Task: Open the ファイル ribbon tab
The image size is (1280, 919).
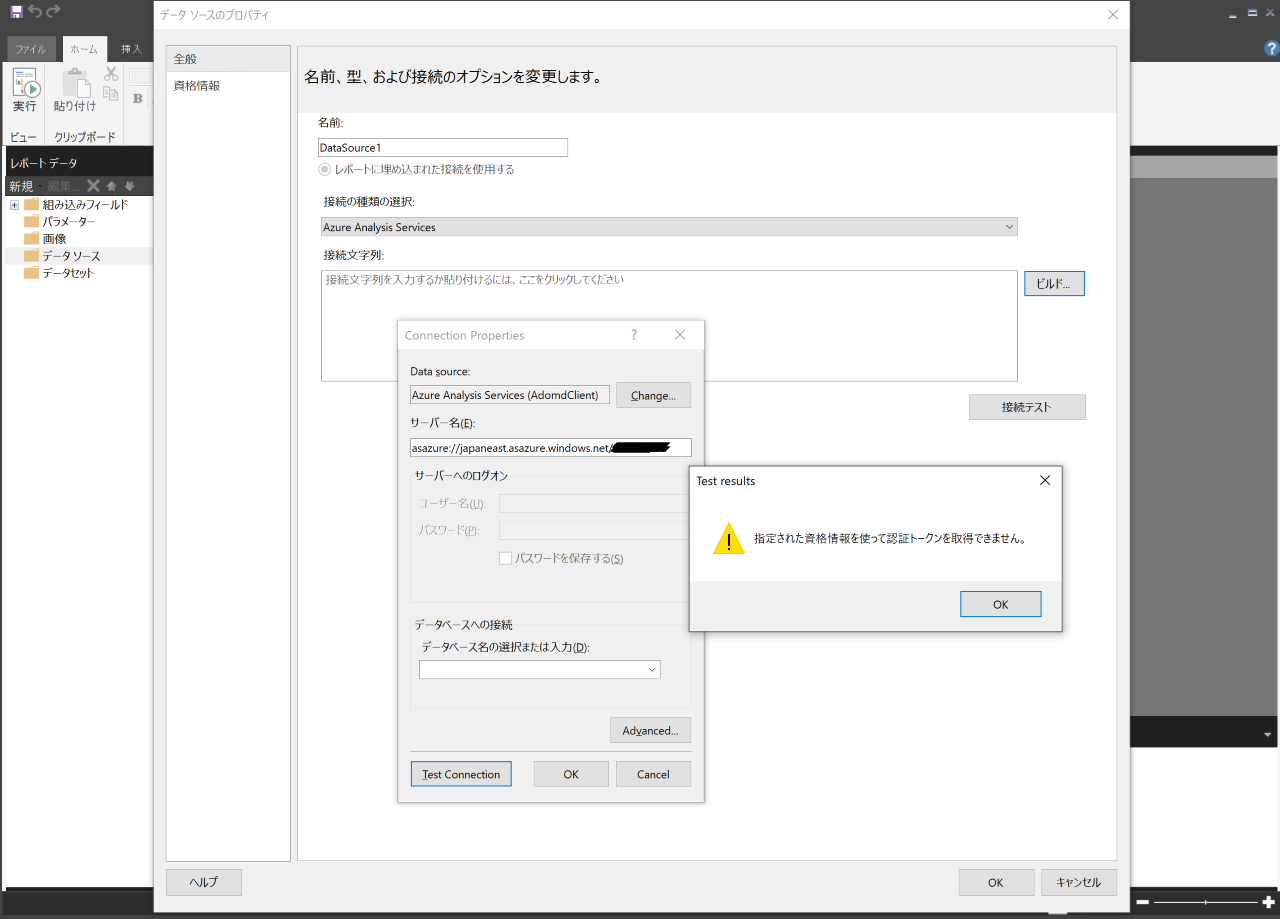Action: [x=30, y=49]
